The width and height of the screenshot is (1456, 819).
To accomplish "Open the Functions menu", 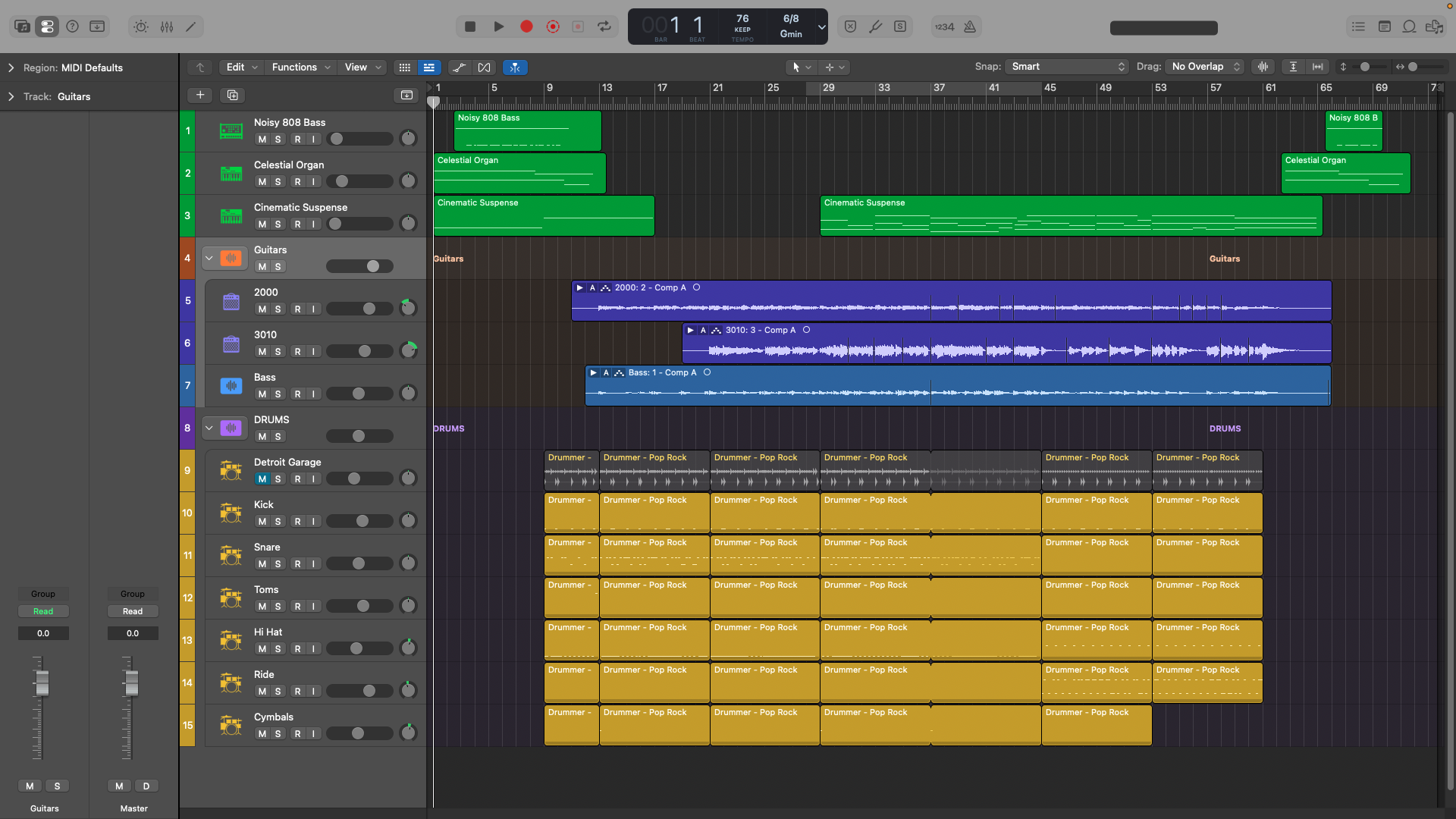I will [301, 67].
